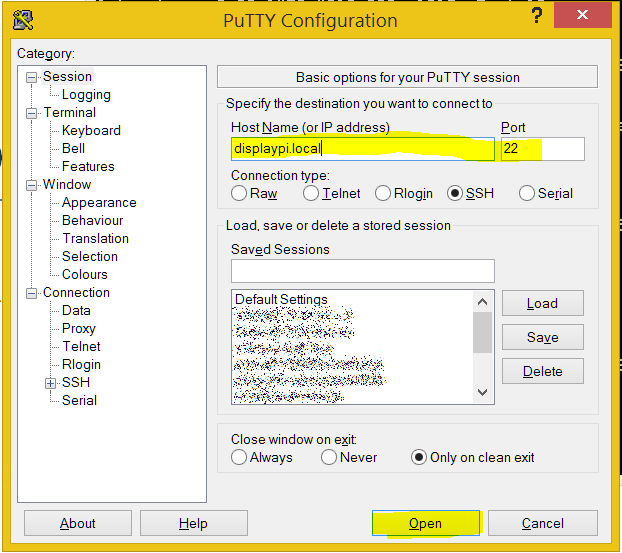Open the Colours settings category
The width and height of the screenshot is (622, 553).
[84, 275]
